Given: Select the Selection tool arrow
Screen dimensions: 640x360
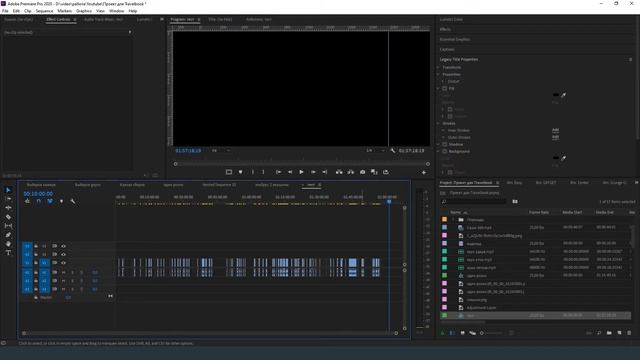Looking at the screenshot, I should pyautogui.click(x=8, y=190).
